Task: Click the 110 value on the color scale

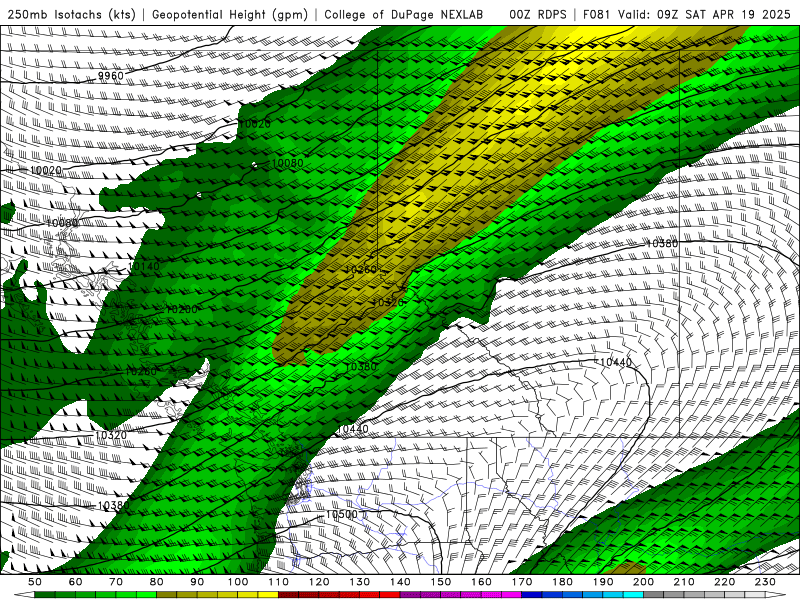Action: (279, 582)
